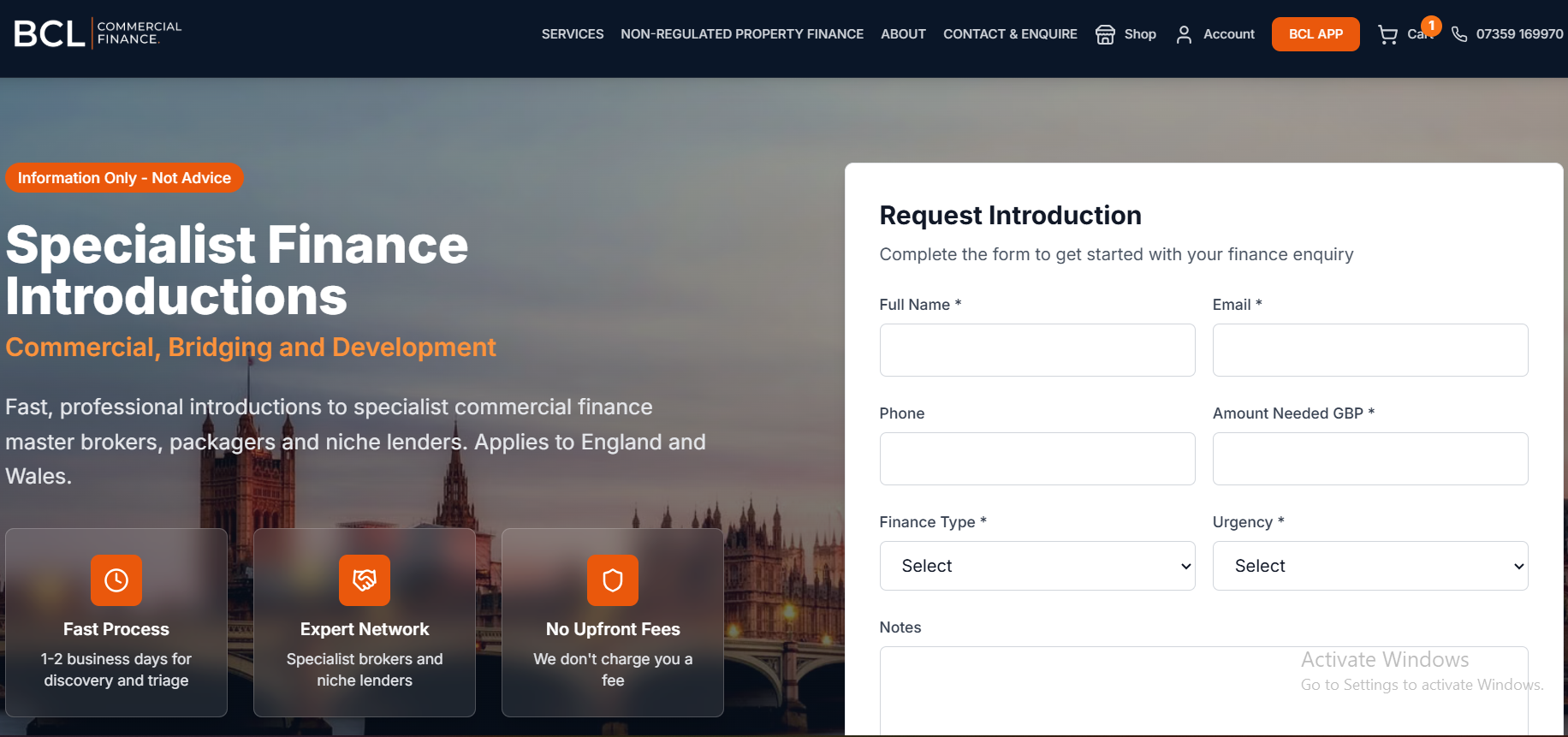Screen dimensions: 1568x737
Task: Open the Account link
Action: 1228,34
